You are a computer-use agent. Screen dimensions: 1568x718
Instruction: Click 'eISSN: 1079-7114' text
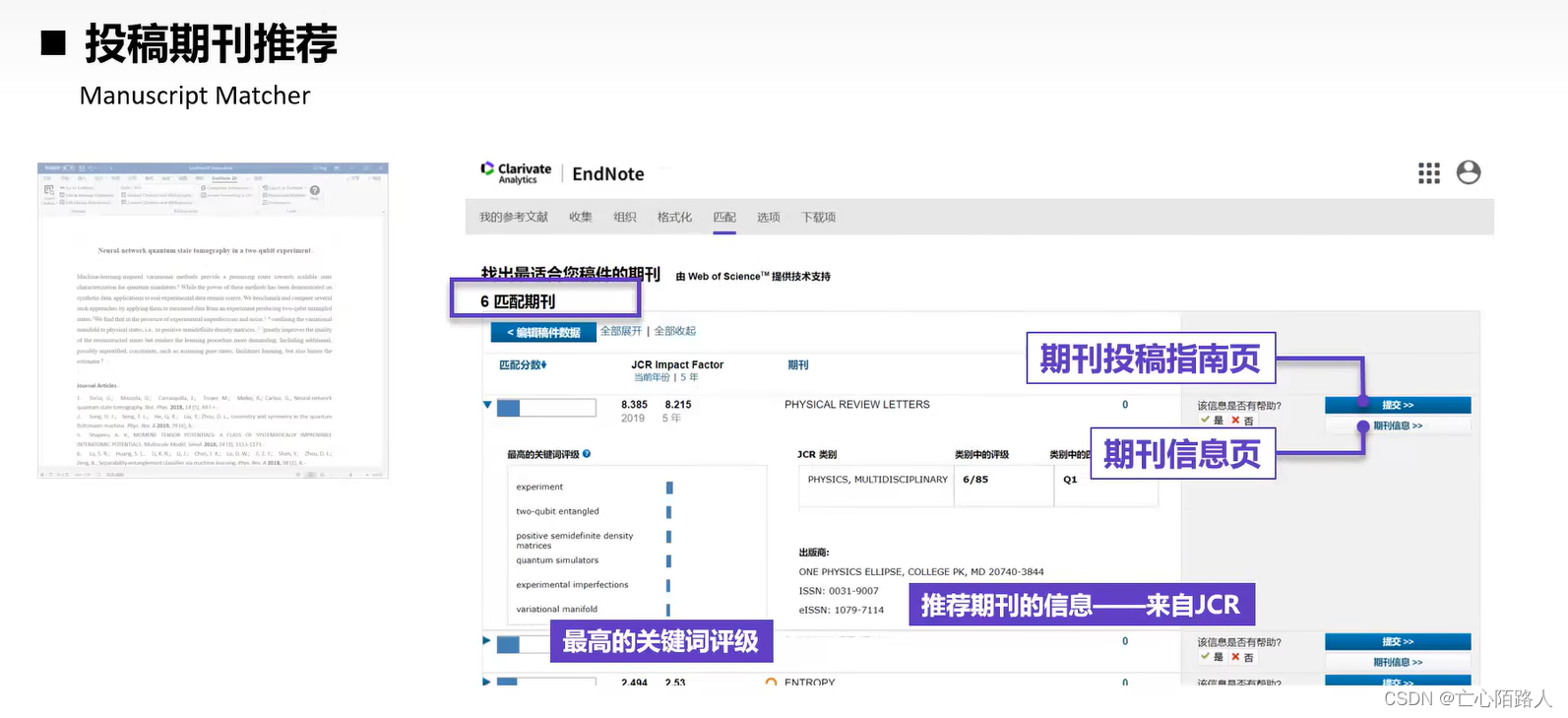point(842,611)
